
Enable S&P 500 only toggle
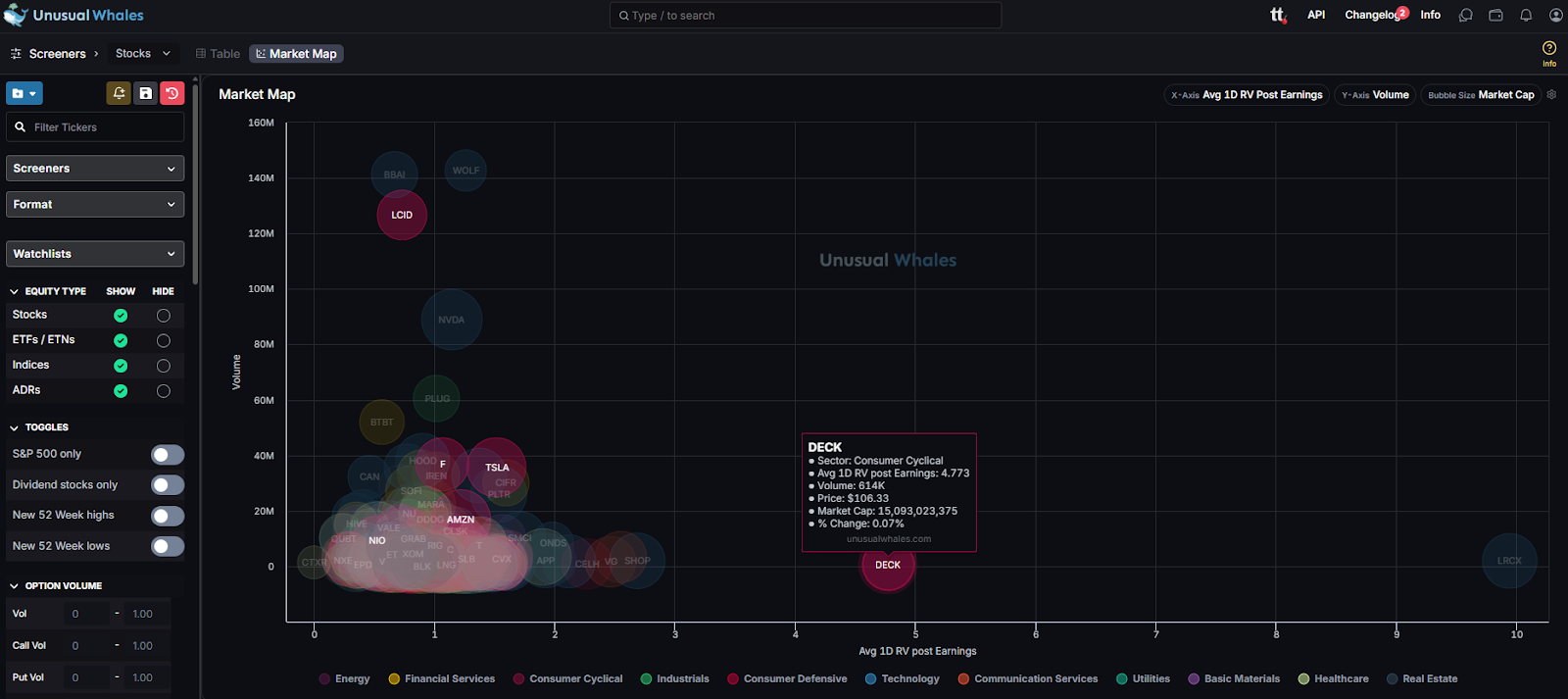168,454
